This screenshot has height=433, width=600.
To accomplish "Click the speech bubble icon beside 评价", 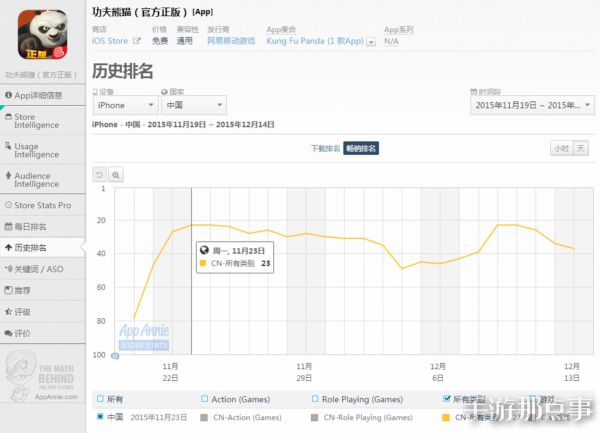I will [8, 333].
